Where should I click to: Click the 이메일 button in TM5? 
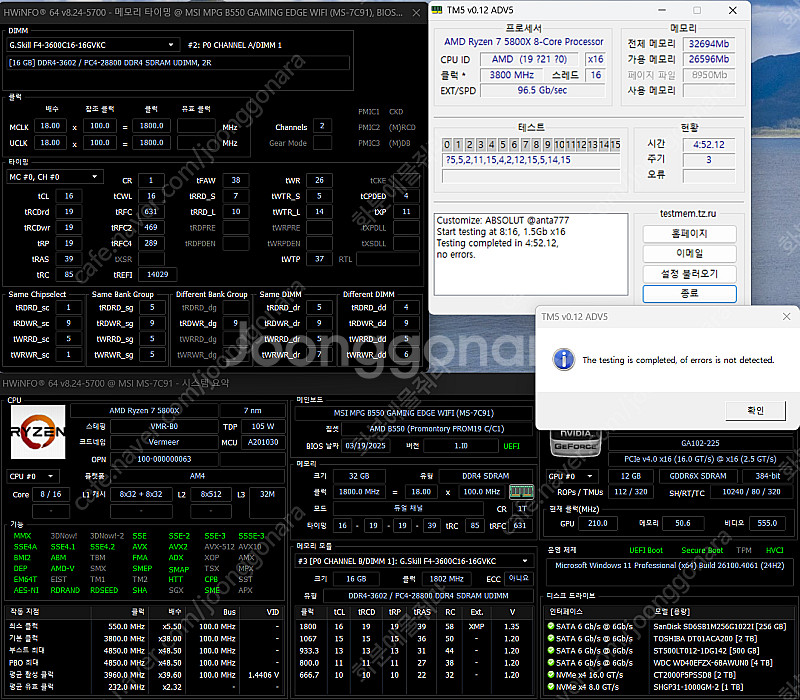pos(689,254)
